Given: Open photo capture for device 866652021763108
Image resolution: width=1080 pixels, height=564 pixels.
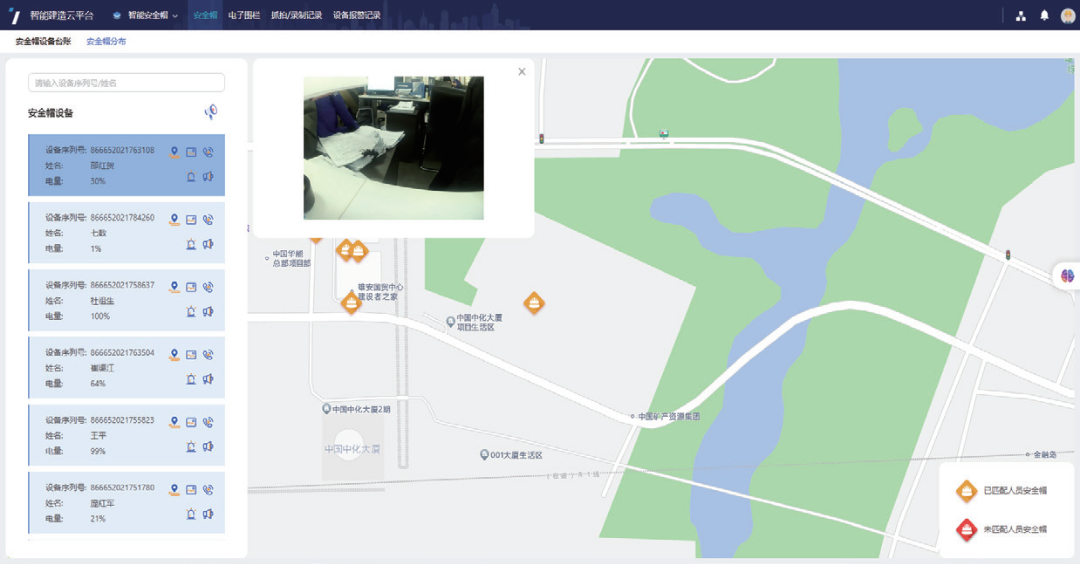Looking at the screenshot, I should tap(191, 152).
